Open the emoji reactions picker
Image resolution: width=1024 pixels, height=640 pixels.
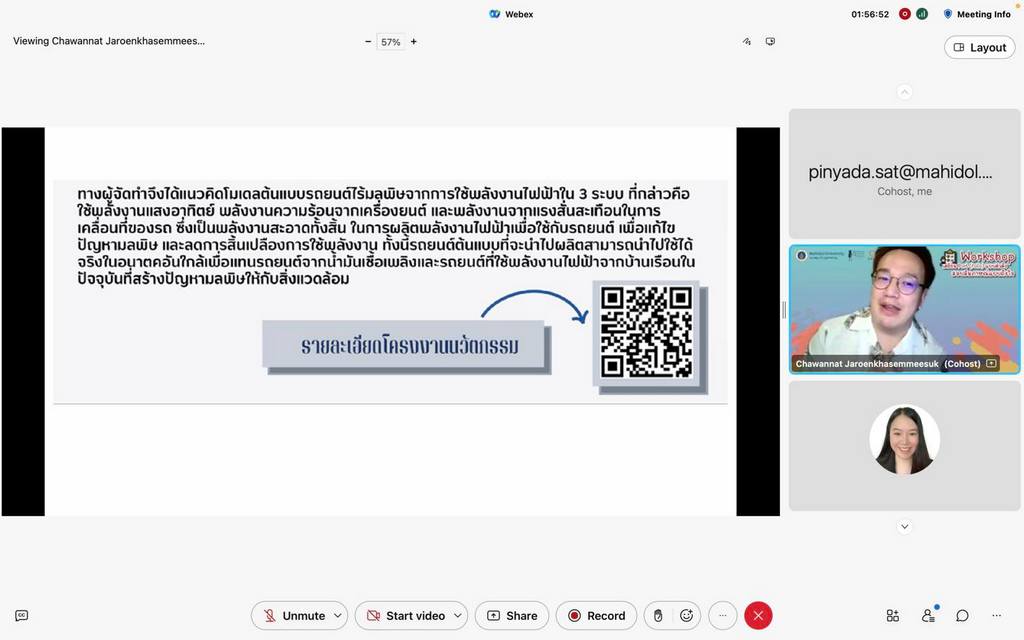686,616
